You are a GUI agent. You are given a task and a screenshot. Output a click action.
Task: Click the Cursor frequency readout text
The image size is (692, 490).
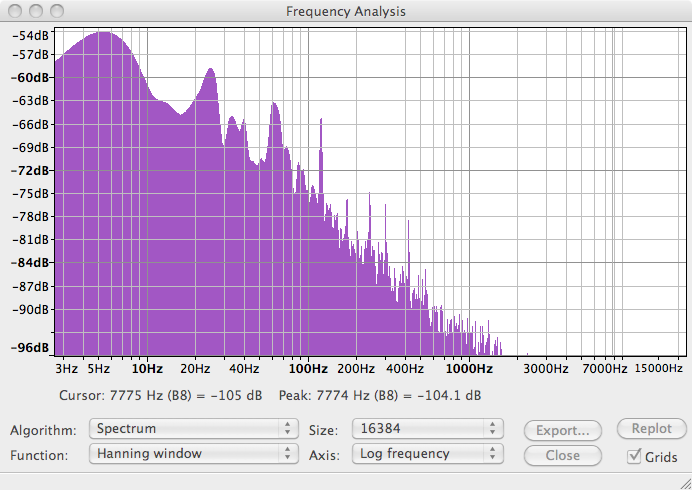point(161,396)
